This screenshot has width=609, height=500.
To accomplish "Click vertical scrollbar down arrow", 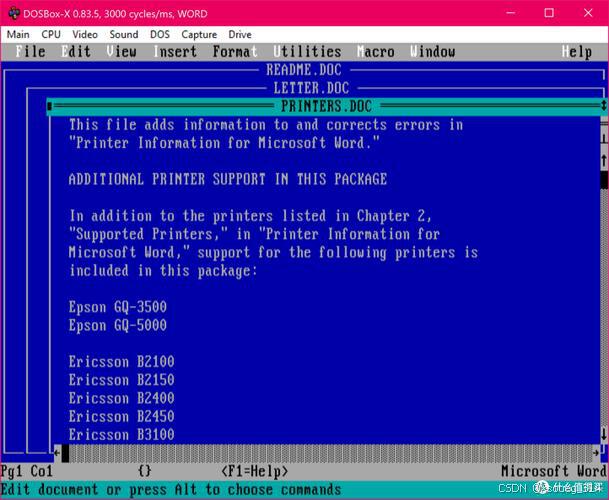I will click(604, 434).
